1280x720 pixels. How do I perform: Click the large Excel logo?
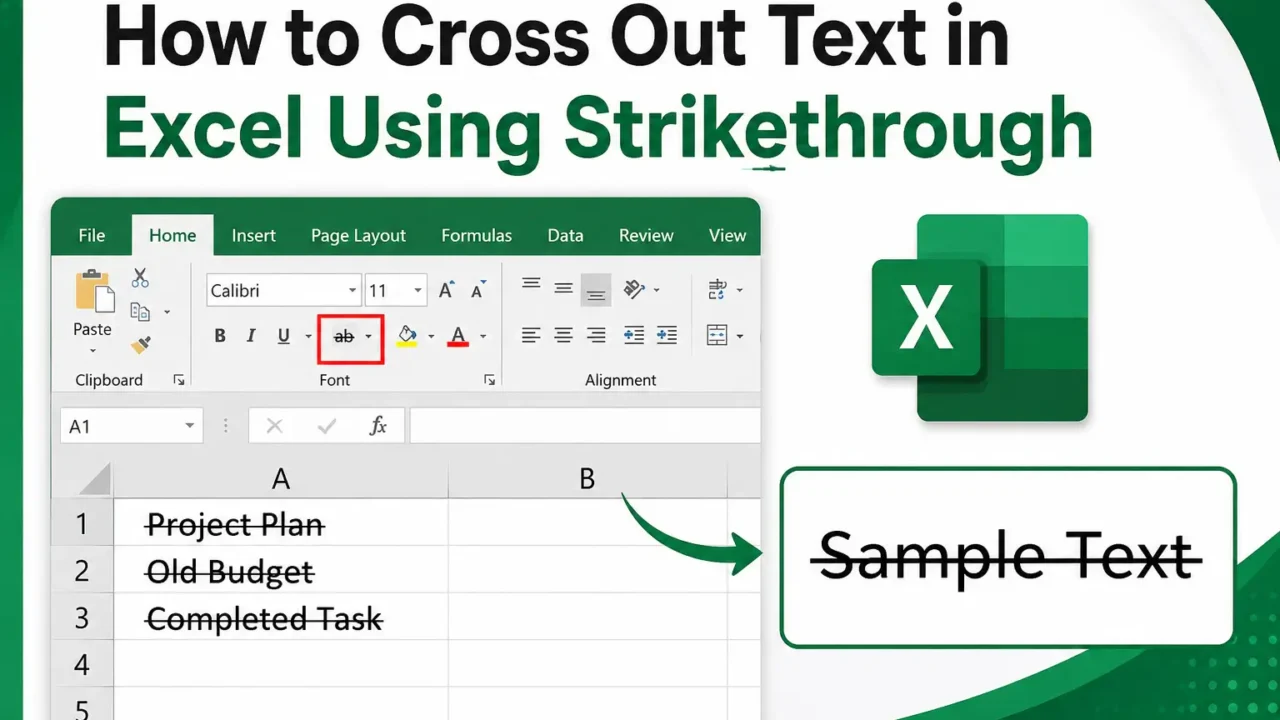980,318
